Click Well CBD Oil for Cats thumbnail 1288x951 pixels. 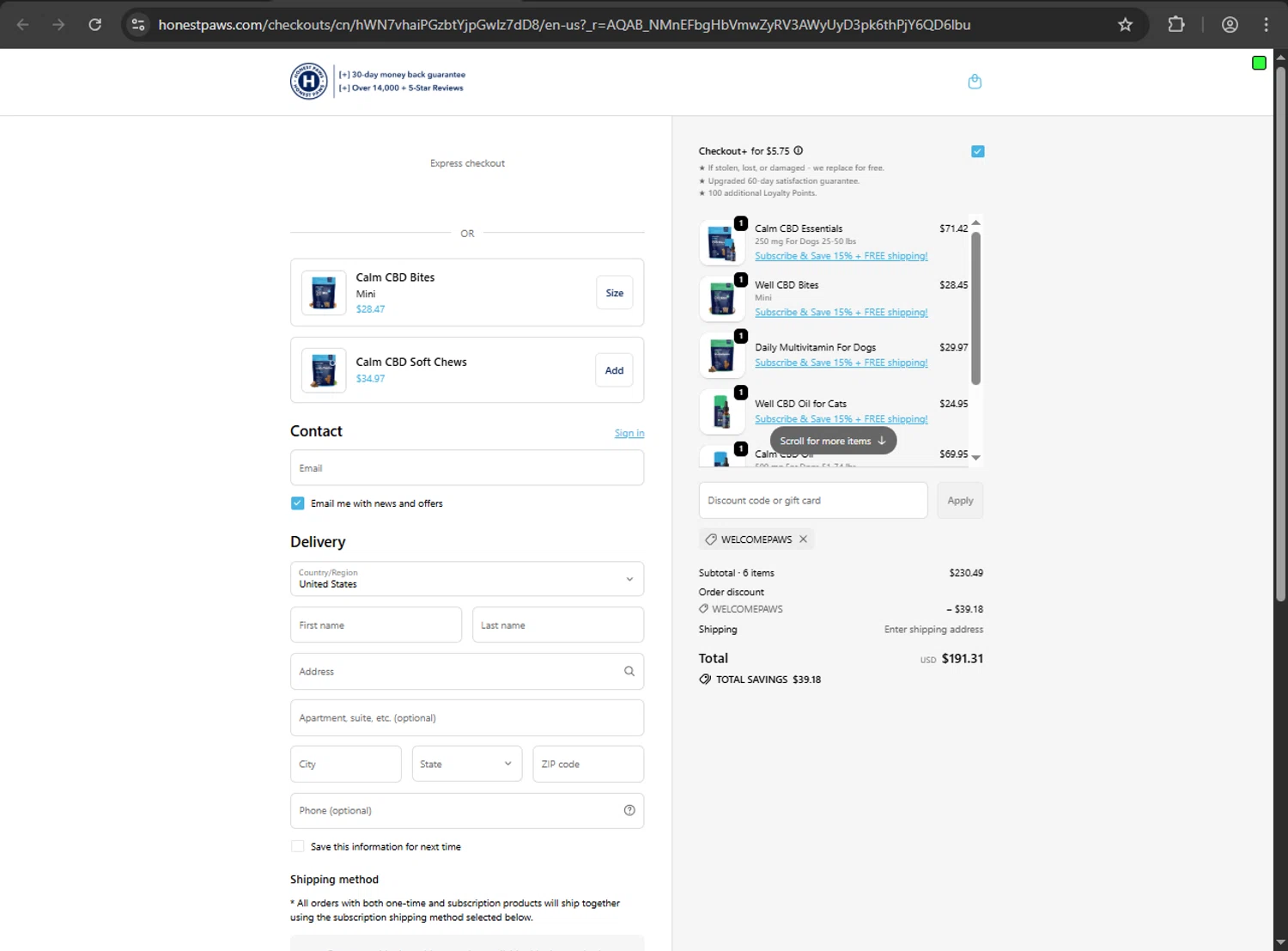pos(721,411)
